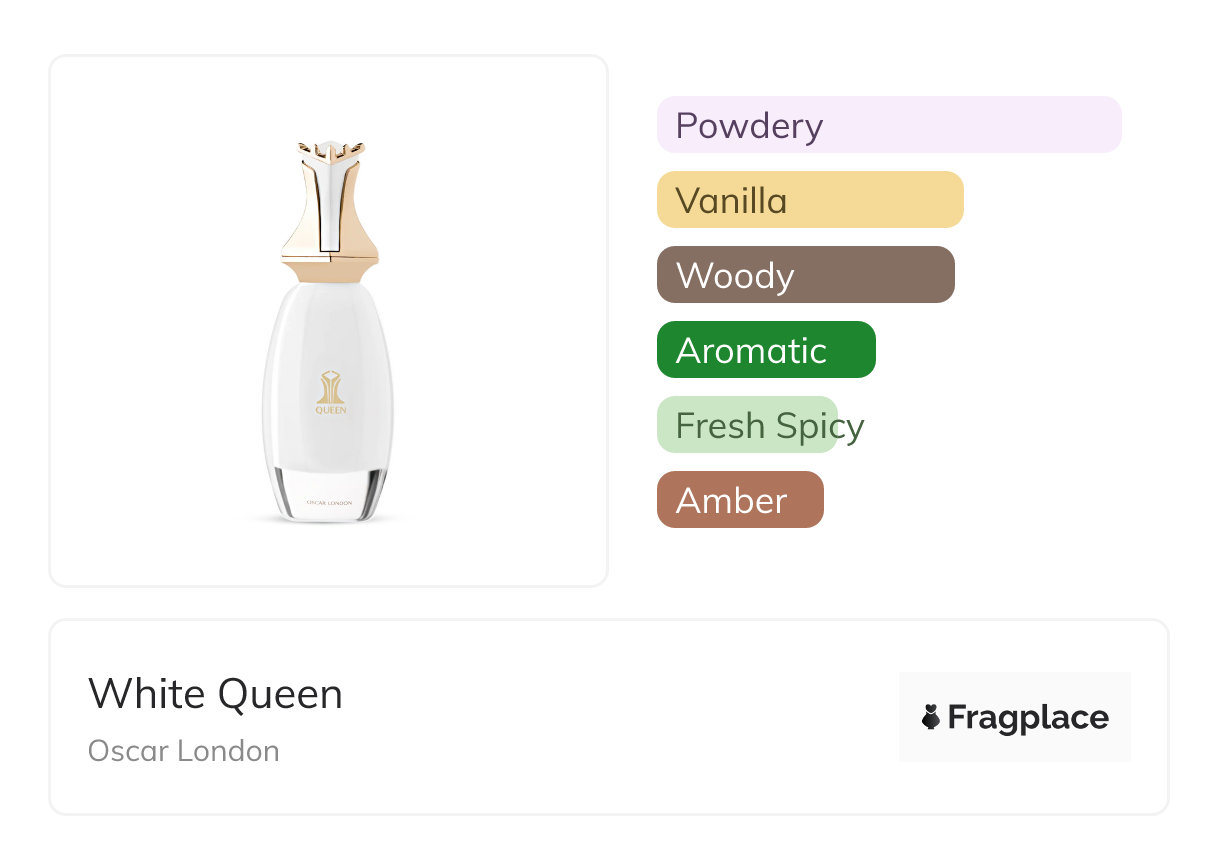Select the Powdery accord bar
Screen dimensions: 1218x864
[x=888, y=125]
